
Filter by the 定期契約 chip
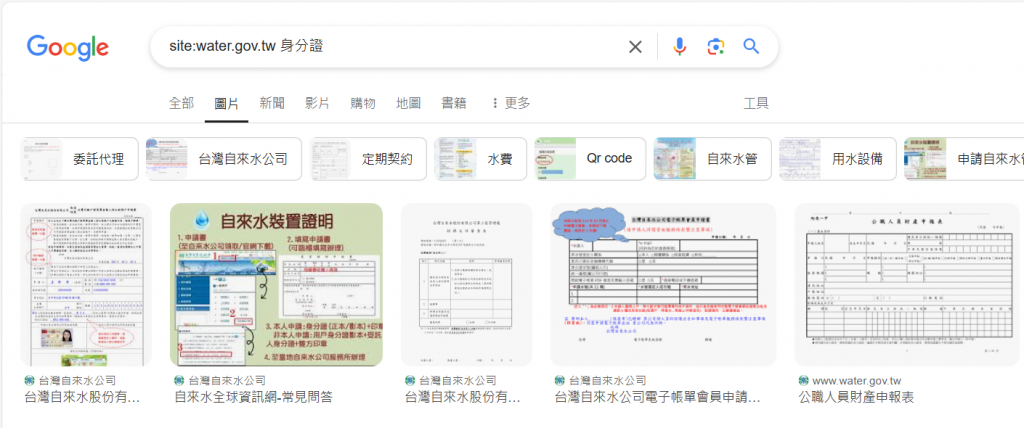point(368,159)
